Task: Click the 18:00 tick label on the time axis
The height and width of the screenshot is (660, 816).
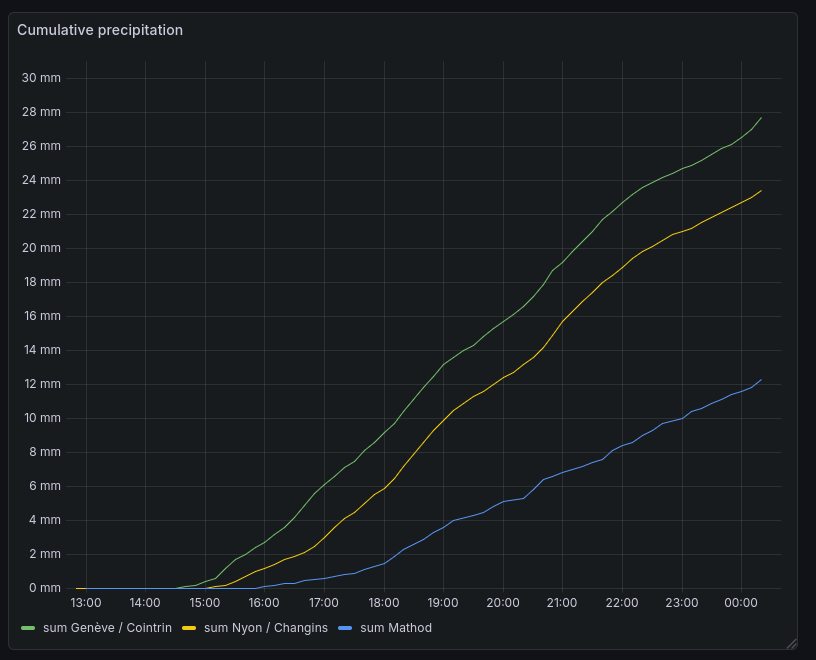Action: 384,603
